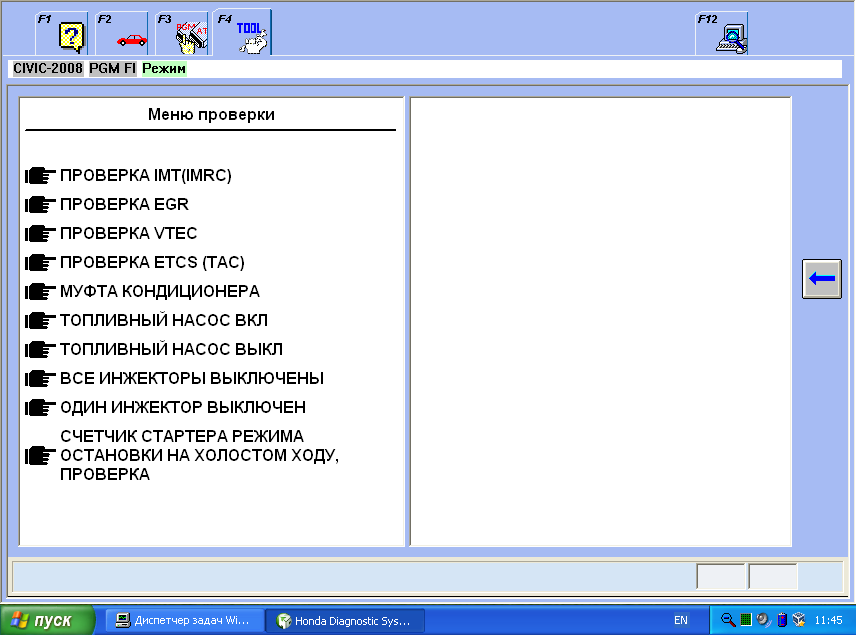856x635 pixels.
Task: Switch to Диспетчер задач taskbar window
Action: [183, 620]
